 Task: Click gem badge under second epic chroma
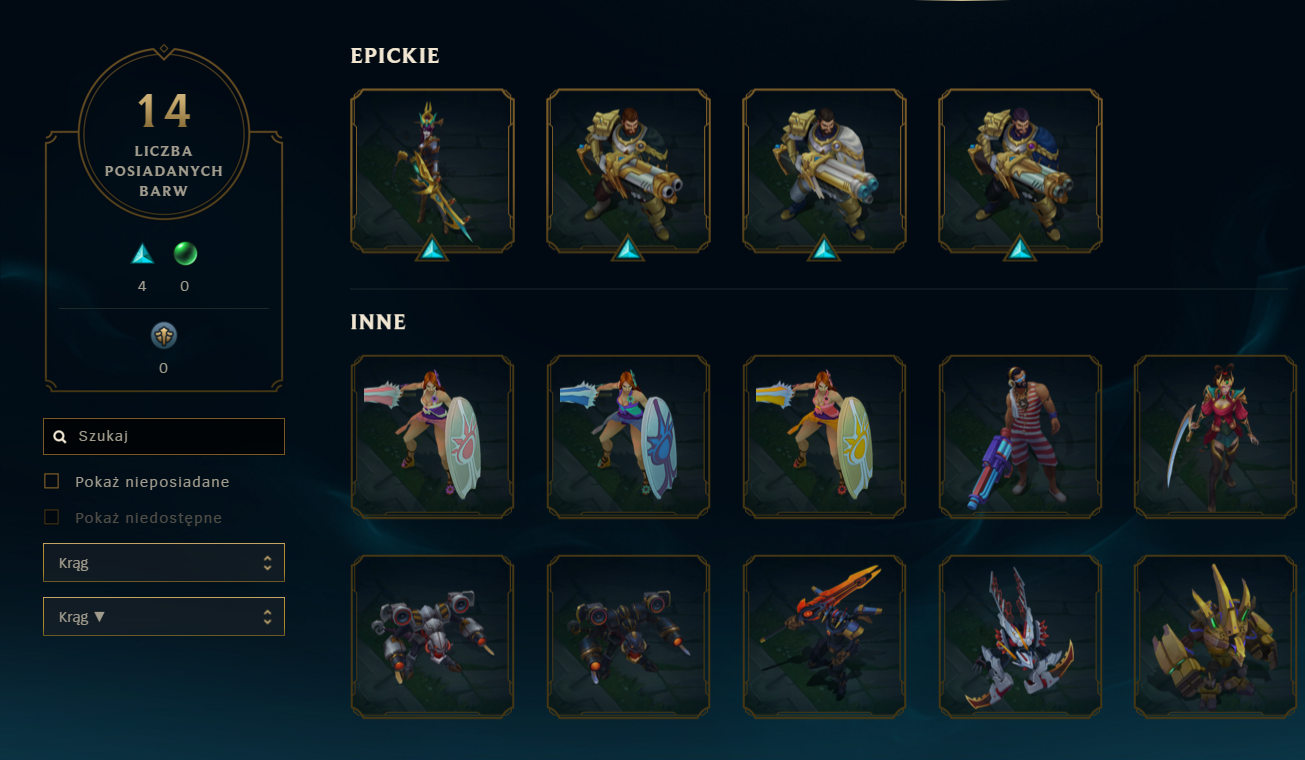[x=628, y=248]
